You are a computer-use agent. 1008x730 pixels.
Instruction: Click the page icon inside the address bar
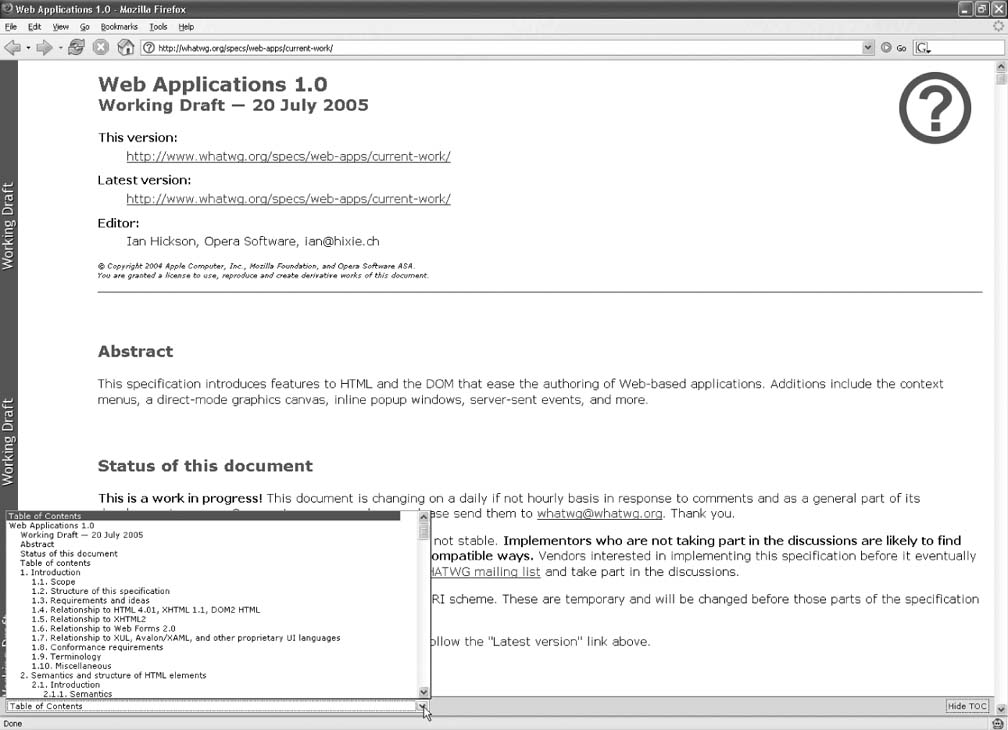148,48
